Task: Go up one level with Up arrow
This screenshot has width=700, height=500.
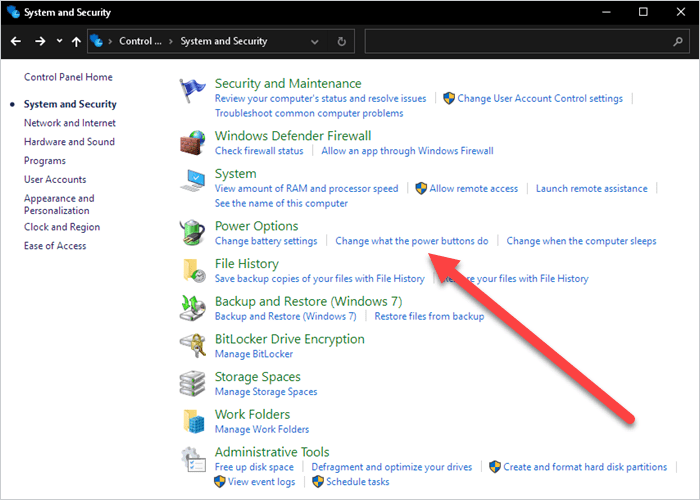Action: click(76, 42)
